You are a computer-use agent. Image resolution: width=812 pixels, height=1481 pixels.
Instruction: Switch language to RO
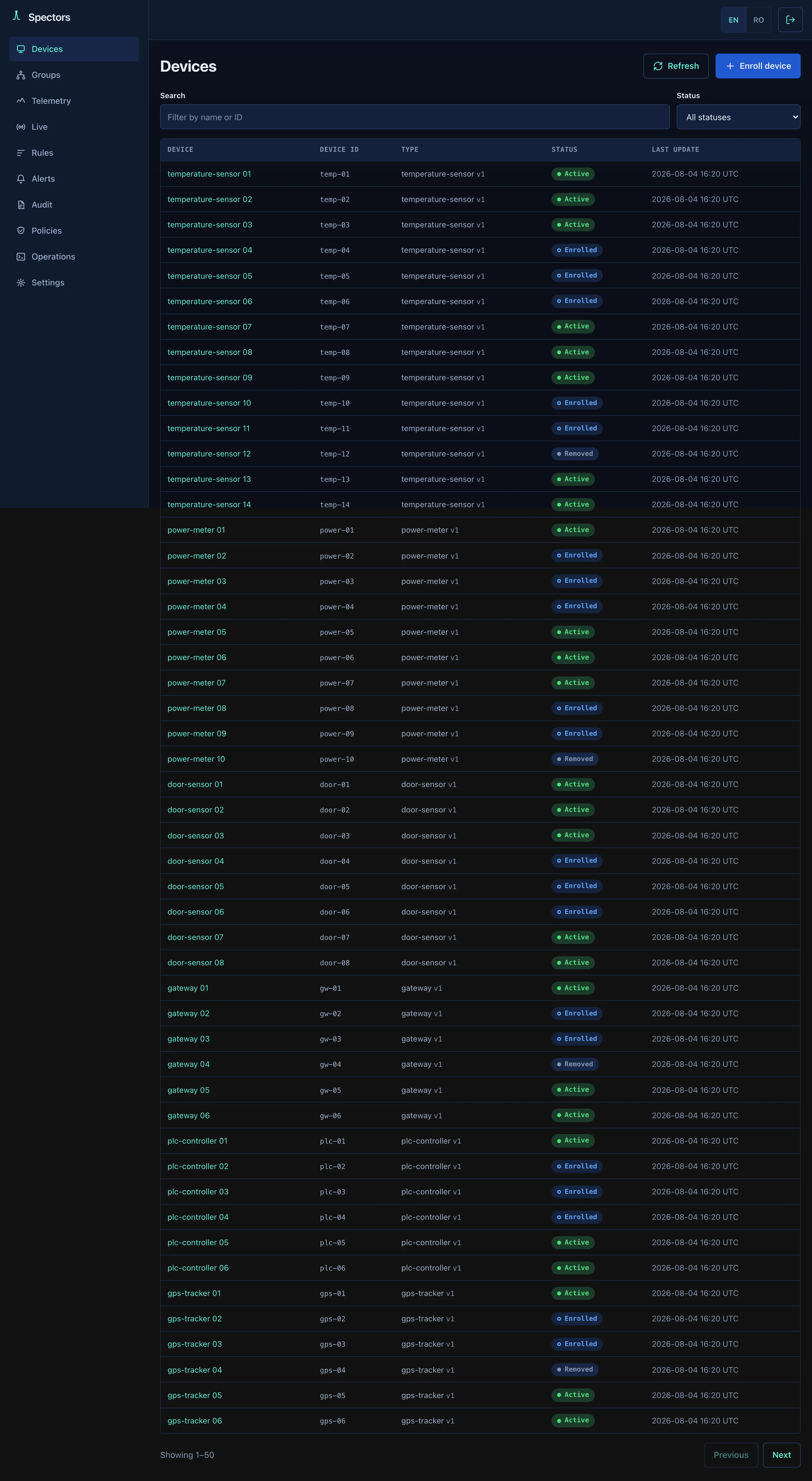pos(758,19)
